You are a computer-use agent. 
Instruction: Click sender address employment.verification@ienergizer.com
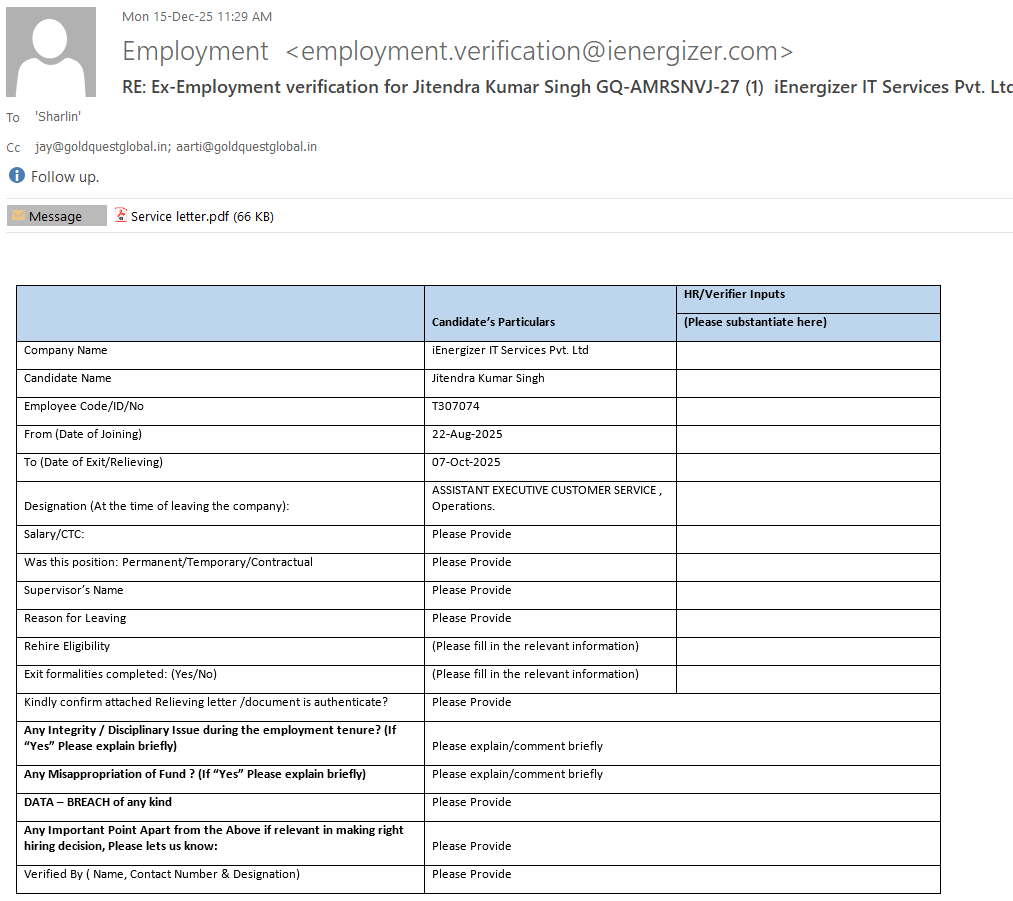click(x=539, y=51)
